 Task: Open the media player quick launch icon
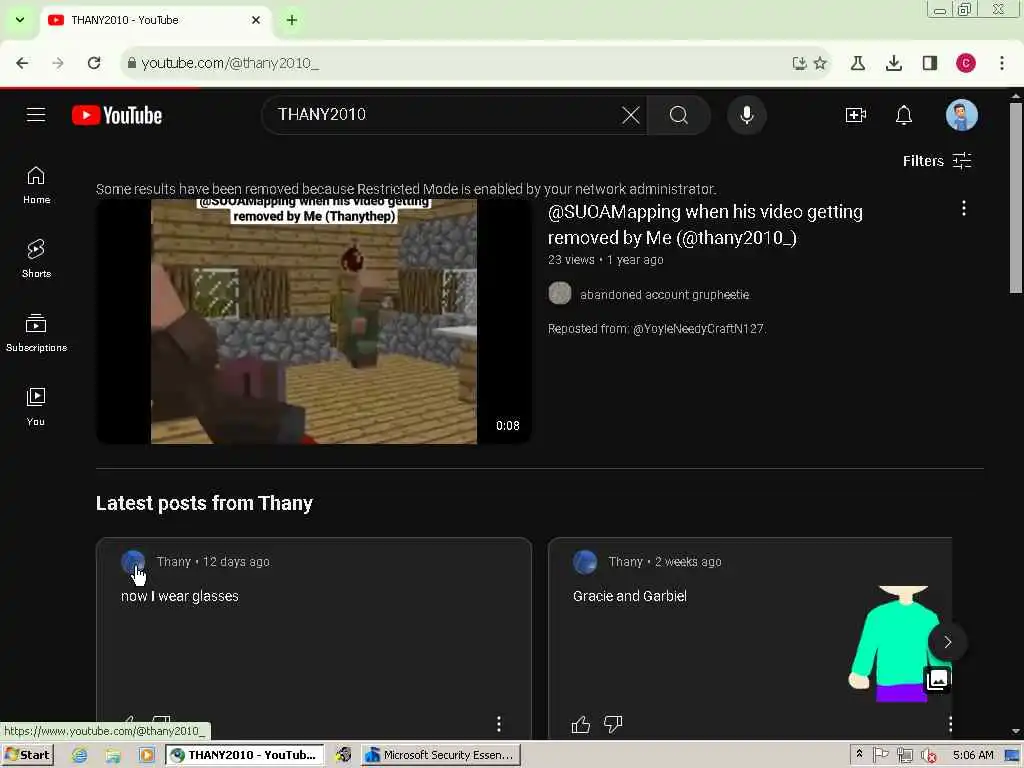(146, 755)
